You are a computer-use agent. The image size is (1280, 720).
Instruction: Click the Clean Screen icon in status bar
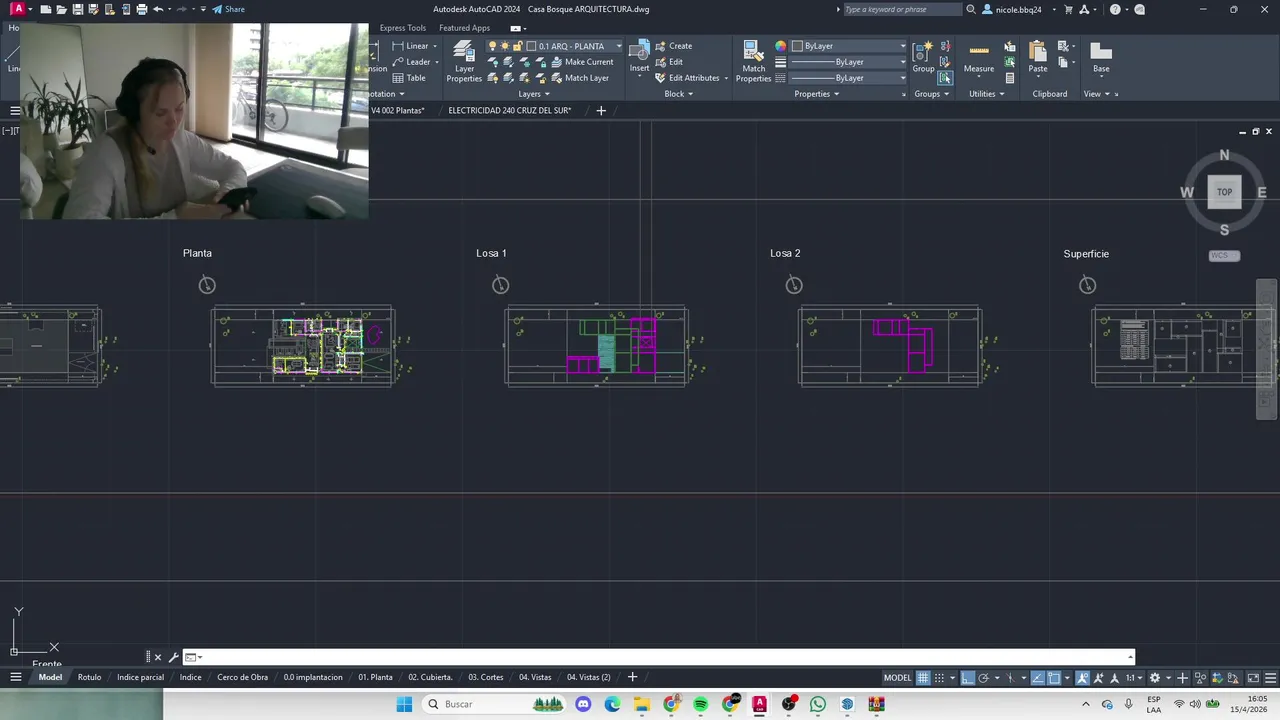point(1253,678)
